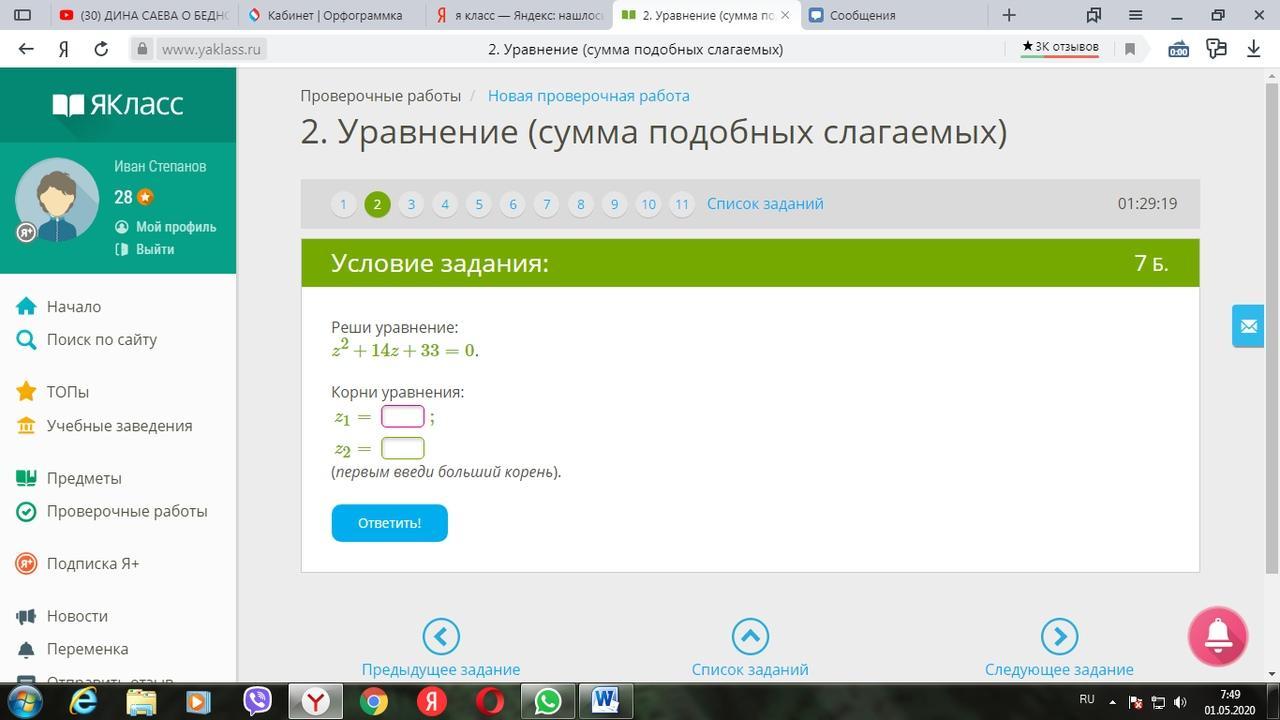Click the task list up-arrow circle
1280x720 pixels.
[750, 636]
